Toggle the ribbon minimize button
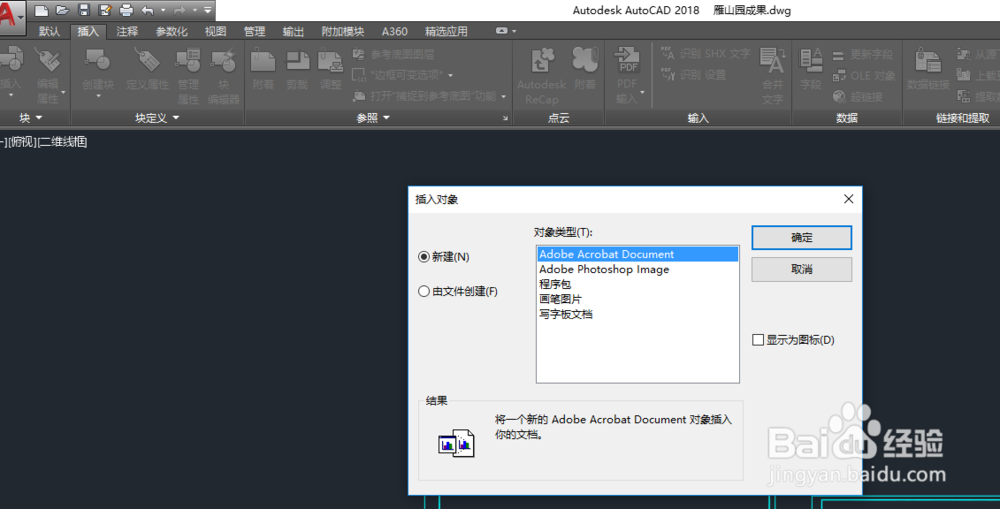This screenshot has width=1000, height=509. [x=502, y=31]
